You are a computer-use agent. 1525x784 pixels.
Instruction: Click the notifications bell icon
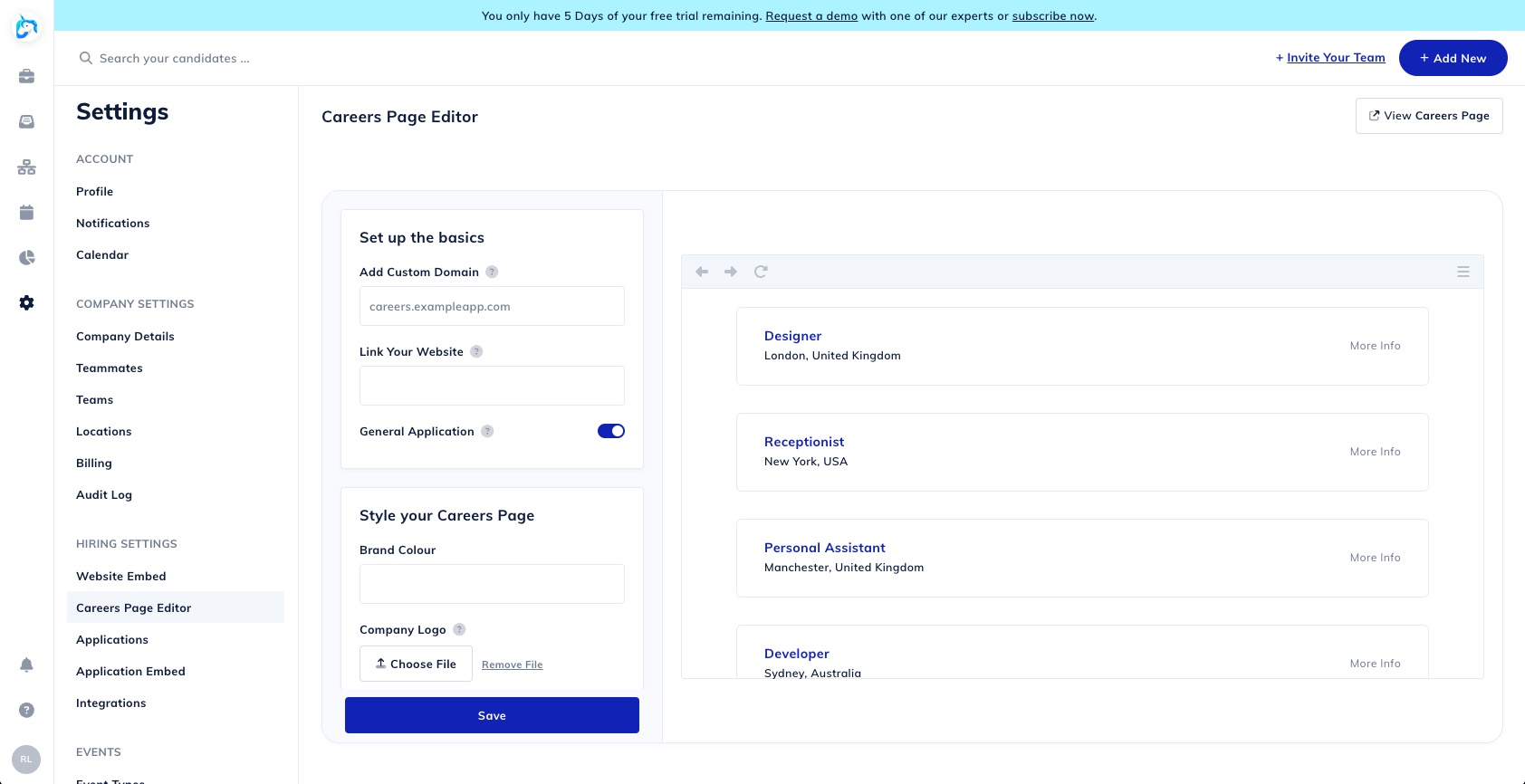coord(26,665)
